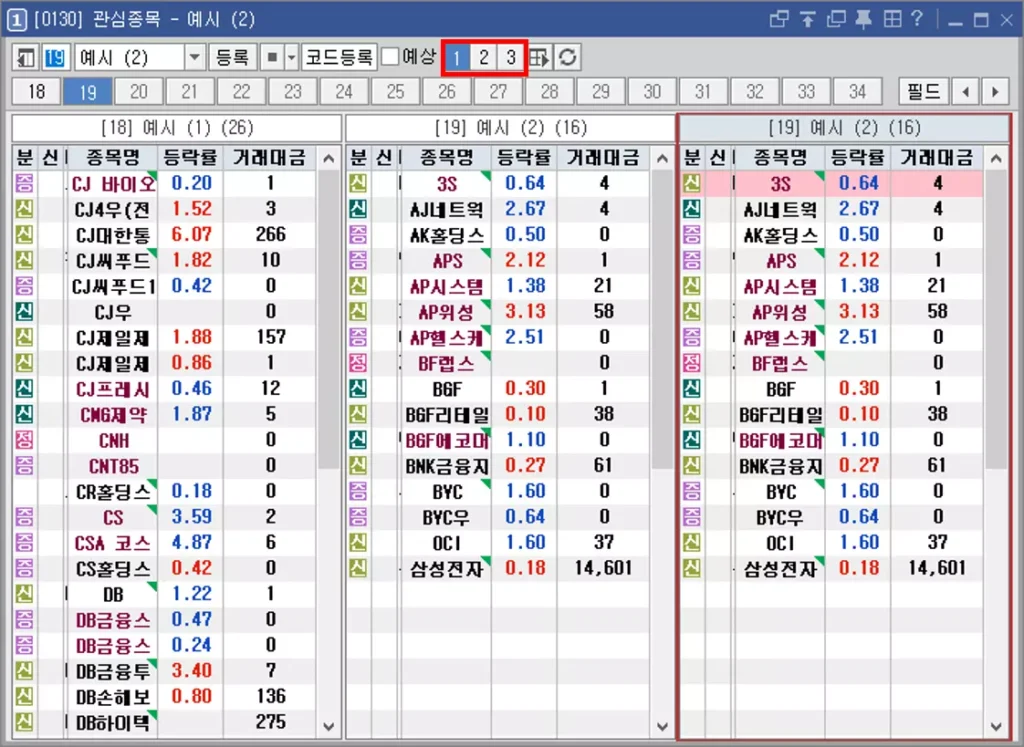Sort selected [19] panel by 거래대금 header
The image size is (1024, 747).
tap(936, 158)
